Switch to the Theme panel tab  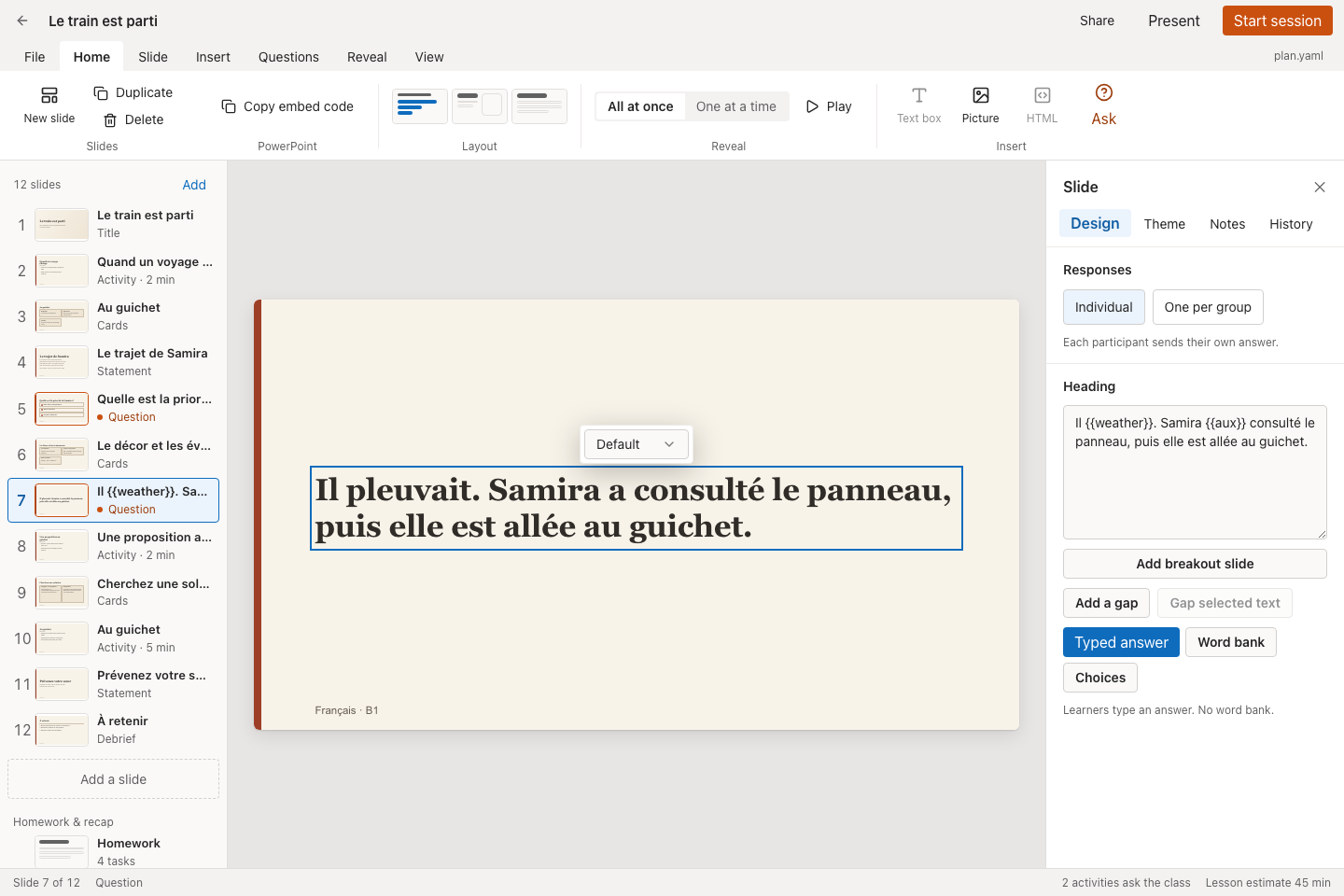click(1165, 224)
